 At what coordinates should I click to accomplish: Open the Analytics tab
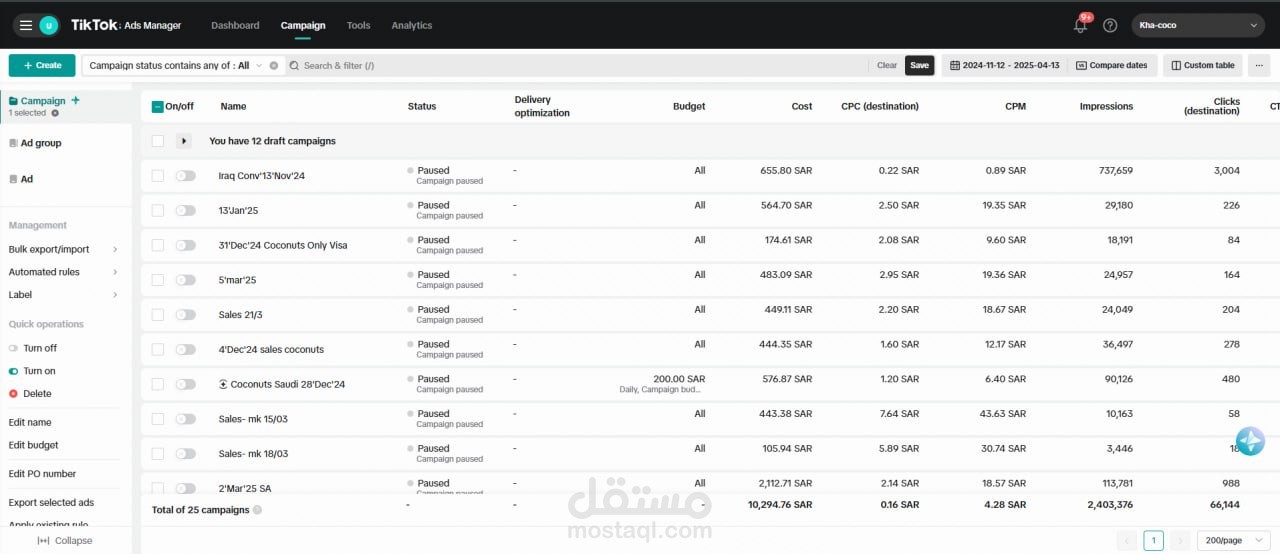click(412, 25)
